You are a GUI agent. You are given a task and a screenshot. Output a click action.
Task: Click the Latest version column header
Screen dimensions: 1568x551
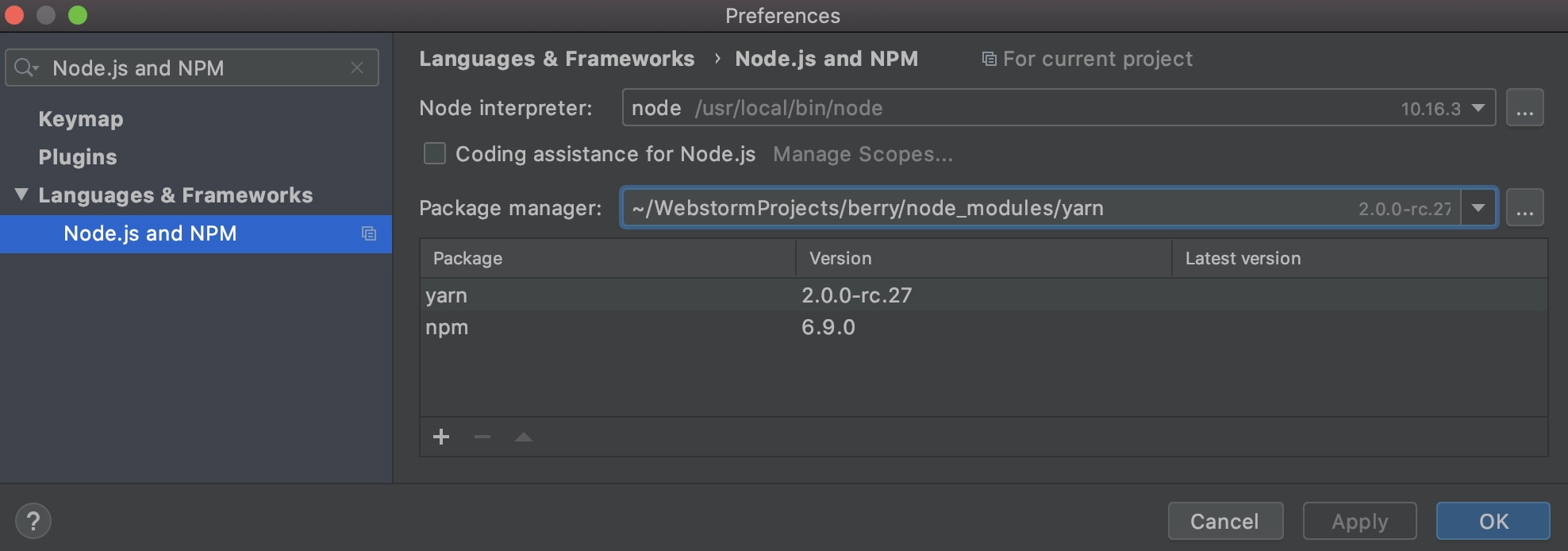click(1360, 259)
